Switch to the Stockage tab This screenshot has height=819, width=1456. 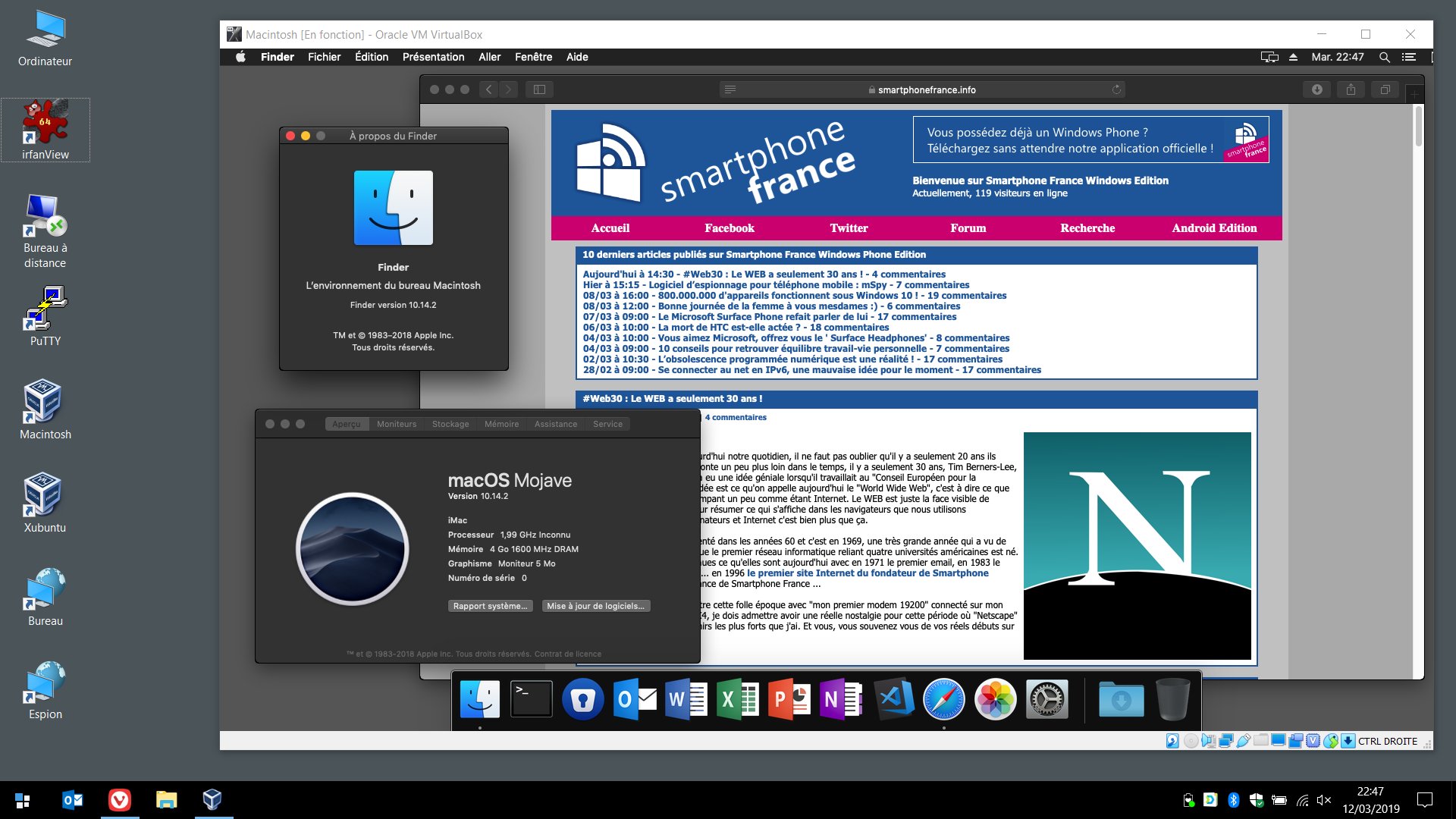[x=450, y=424]
